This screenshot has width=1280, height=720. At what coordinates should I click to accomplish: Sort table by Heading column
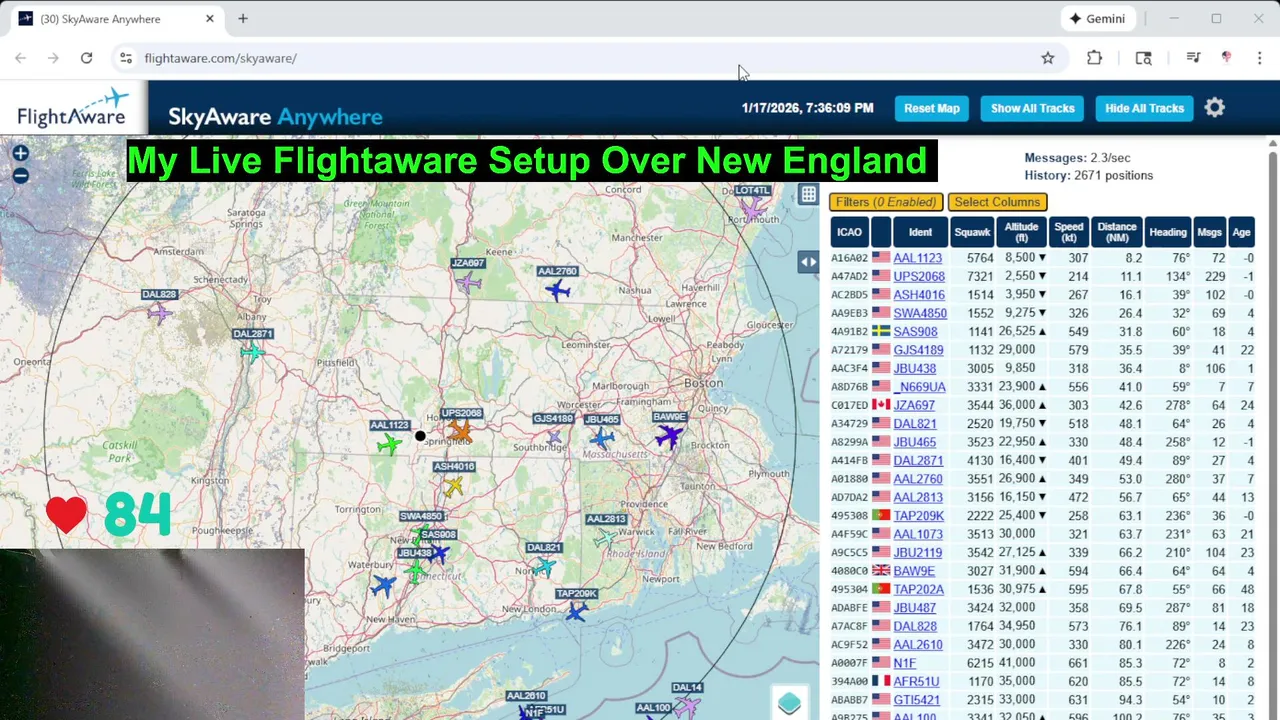click(1167, 232)
